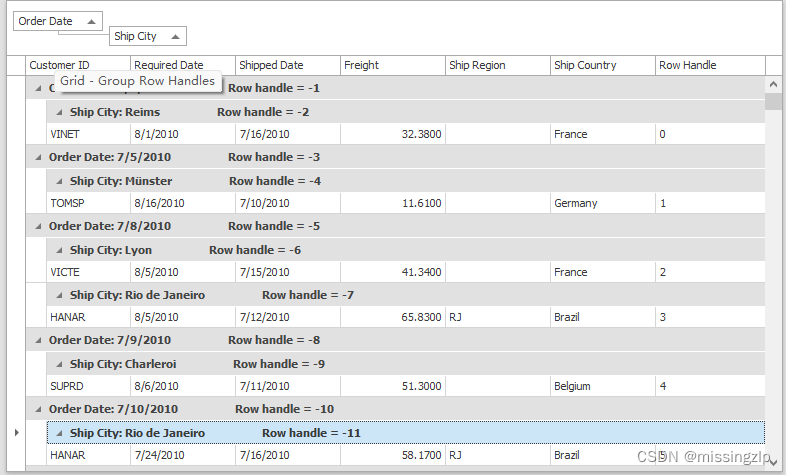Viewport: 786px width, 475px height.
Task: Select the freight value 11.6100
Action: [392, 203]
